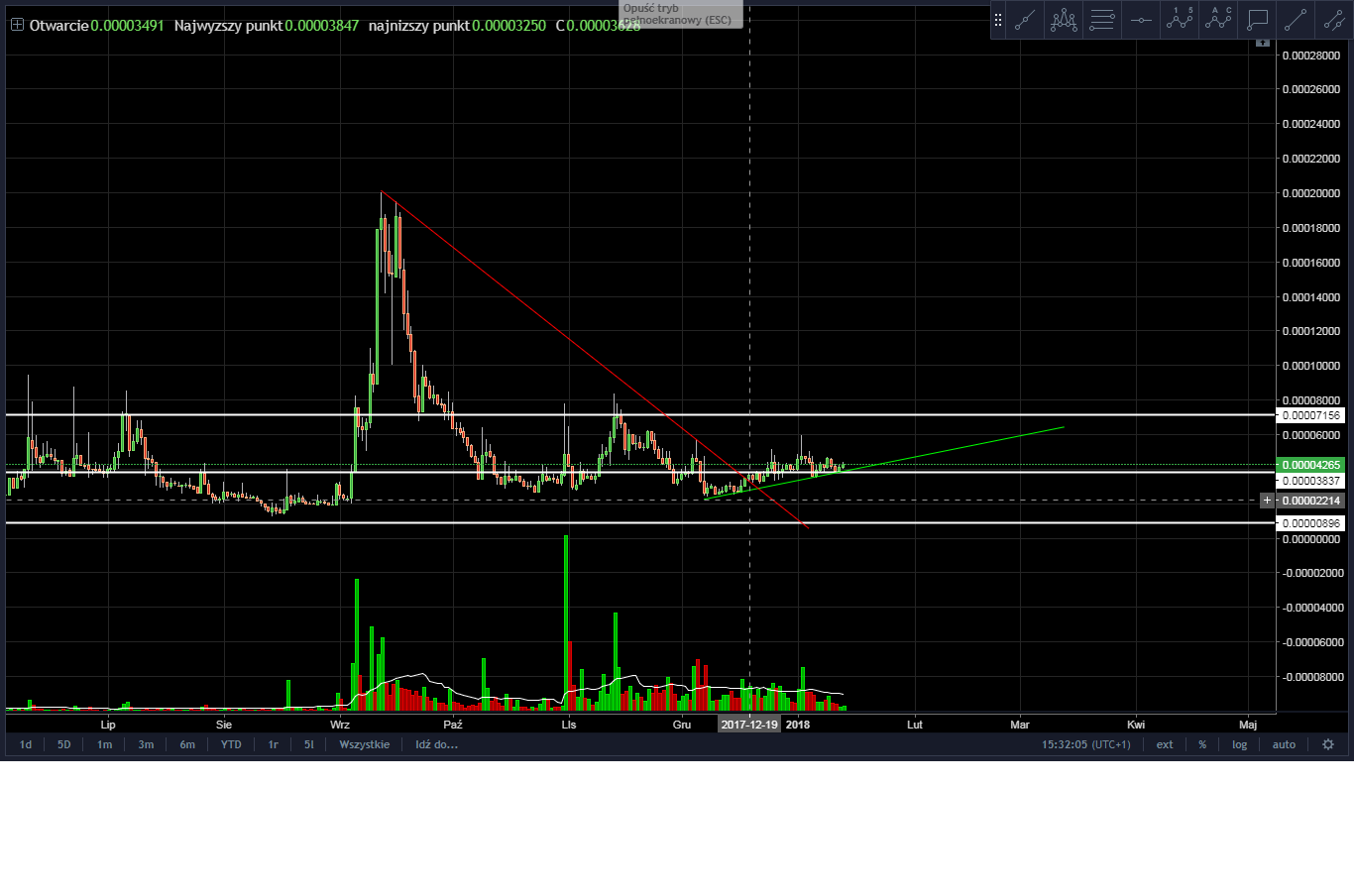
Task: Toggle percentage scale %
Action: 1202,744
